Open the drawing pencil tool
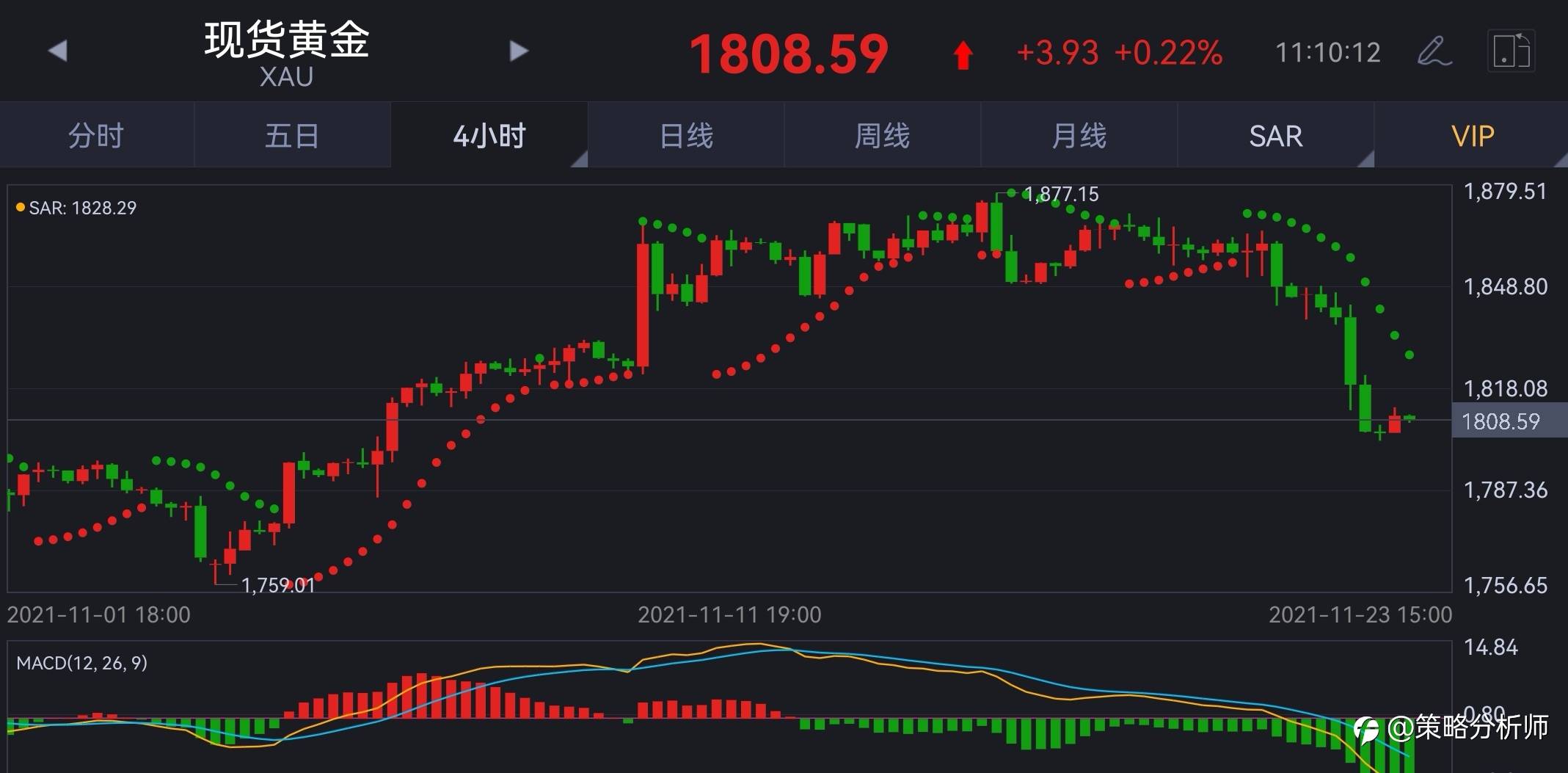 click(x=1434, y=51)
